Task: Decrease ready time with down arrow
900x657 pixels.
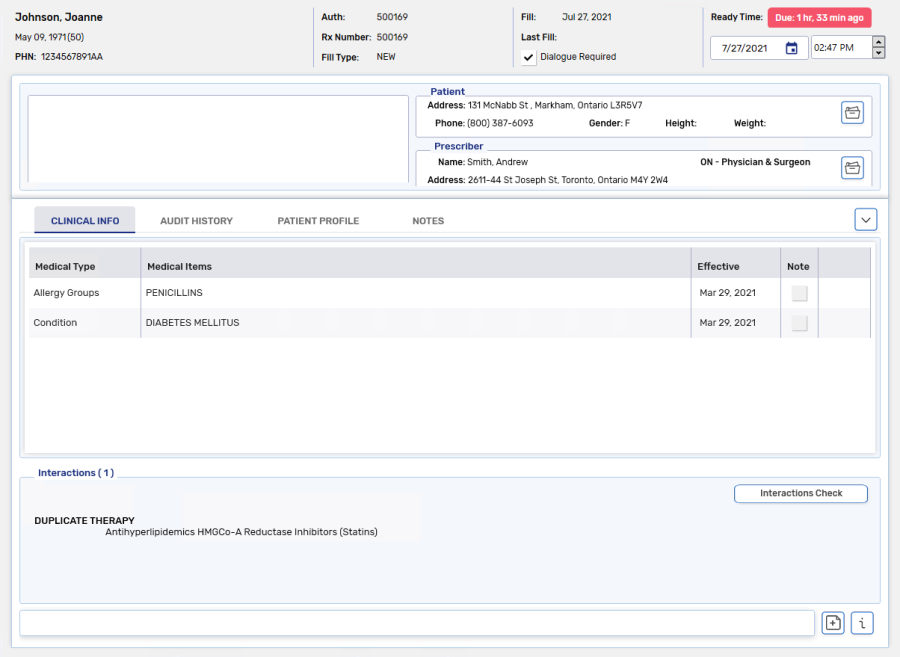Action: coord(878,53)
